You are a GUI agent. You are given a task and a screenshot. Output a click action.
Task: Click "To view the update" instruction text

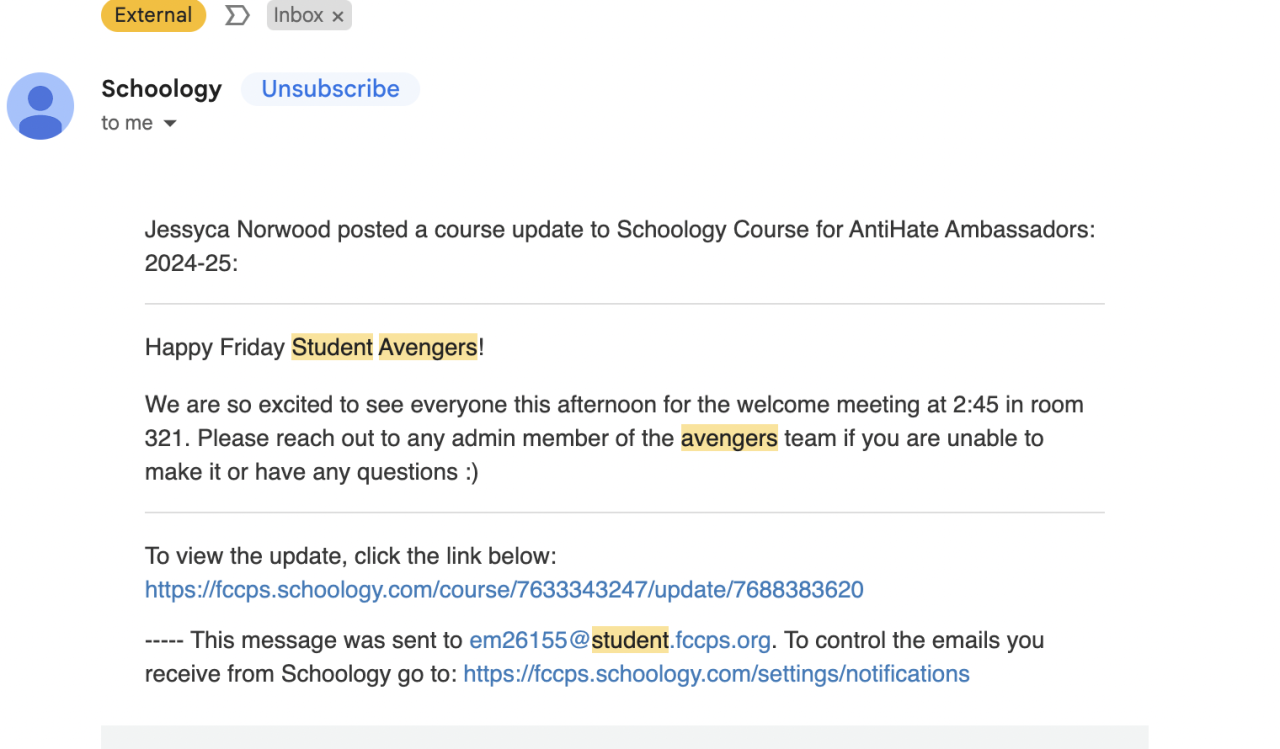pos(350,556)
